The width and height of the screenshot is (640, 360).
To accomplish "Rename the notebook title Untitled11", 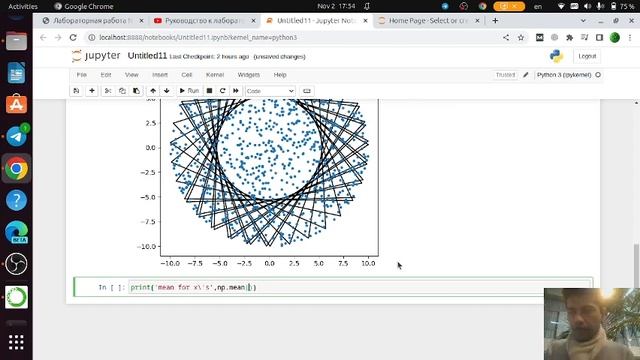I will click(x=147, y=56).
